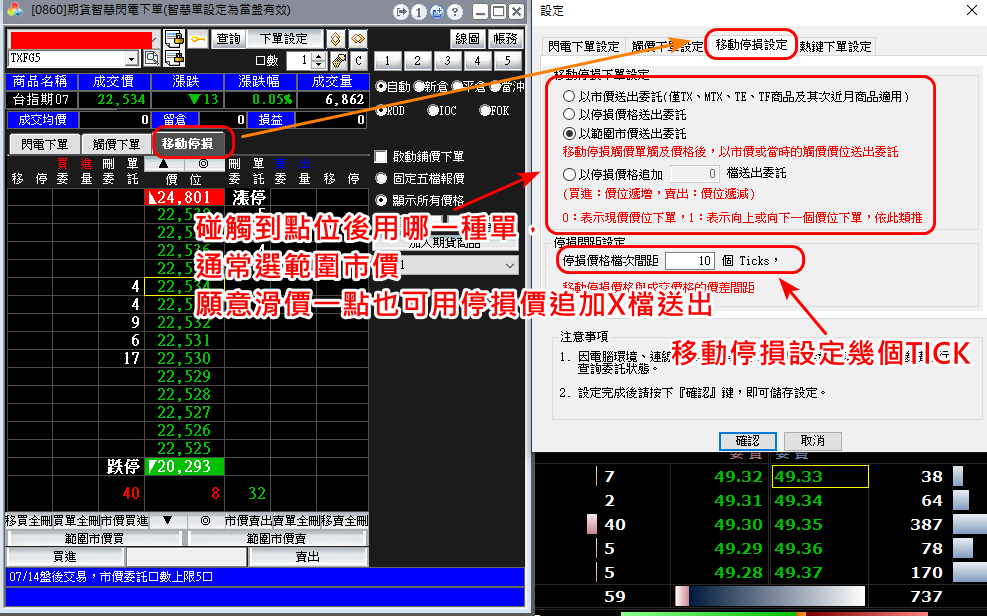987x616 pixels.
Task: Click the 市價買進 button
Action: [126, 520]
